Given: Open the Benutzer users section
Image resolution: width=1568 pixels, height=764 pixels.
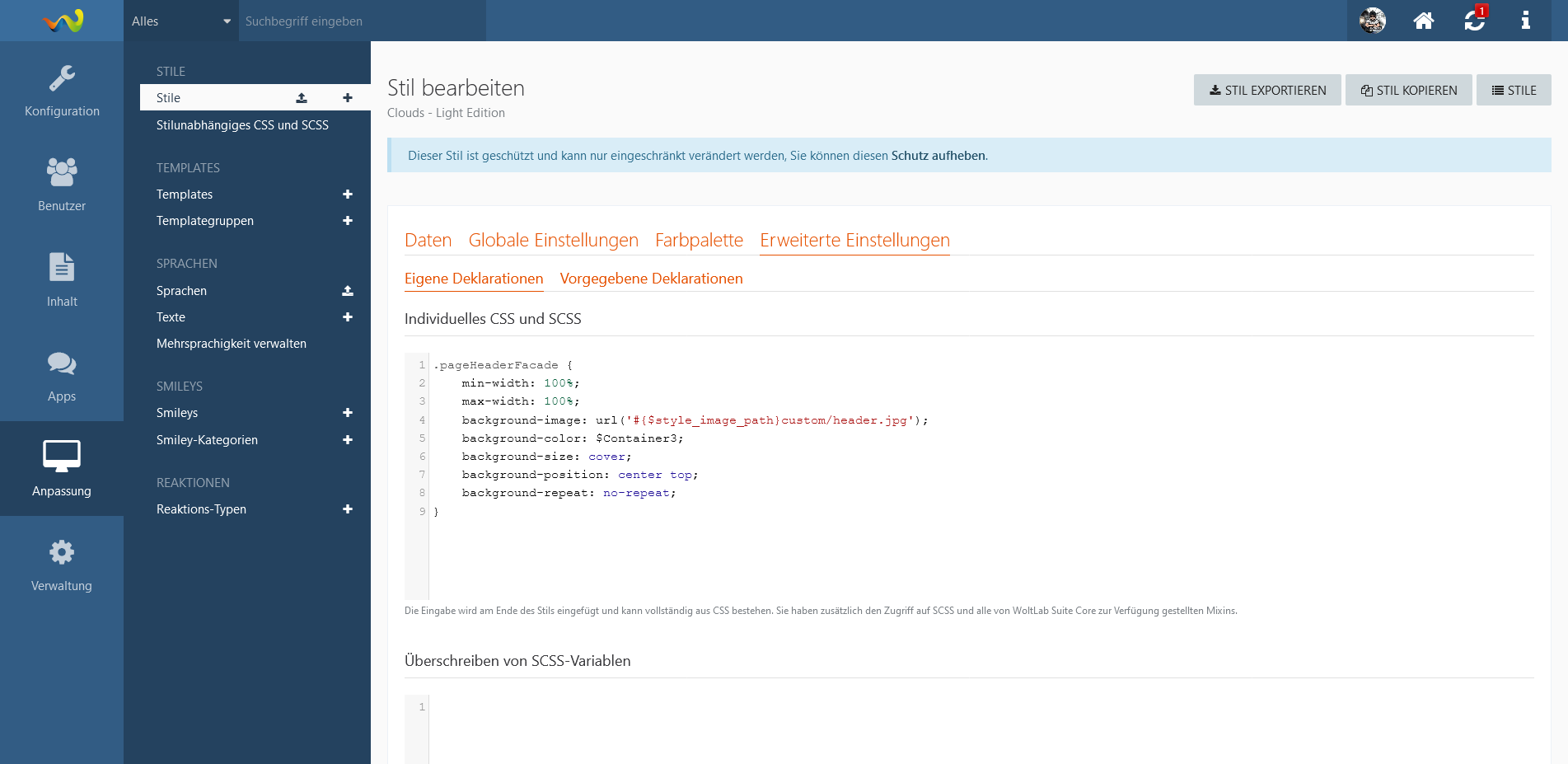Looking at the screenshot, I should [x=62, y=185].
